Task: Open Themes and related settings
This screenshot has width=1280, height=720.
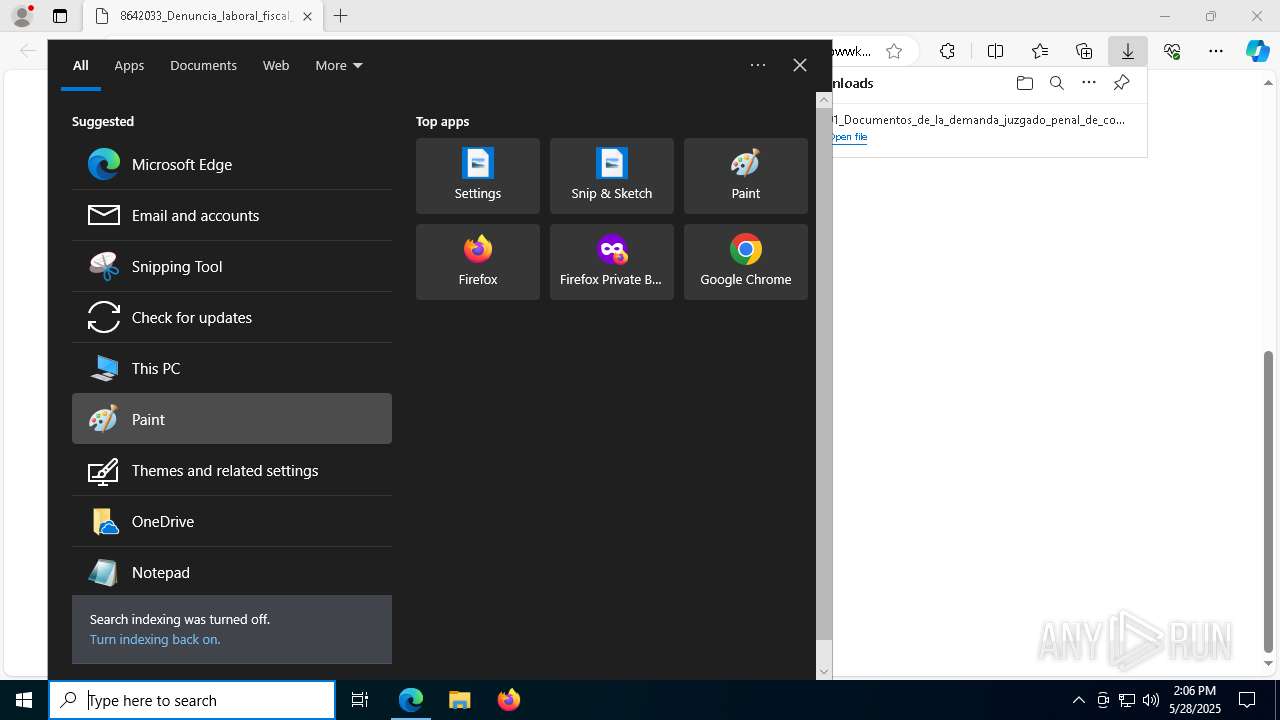Action: (232, 470)
